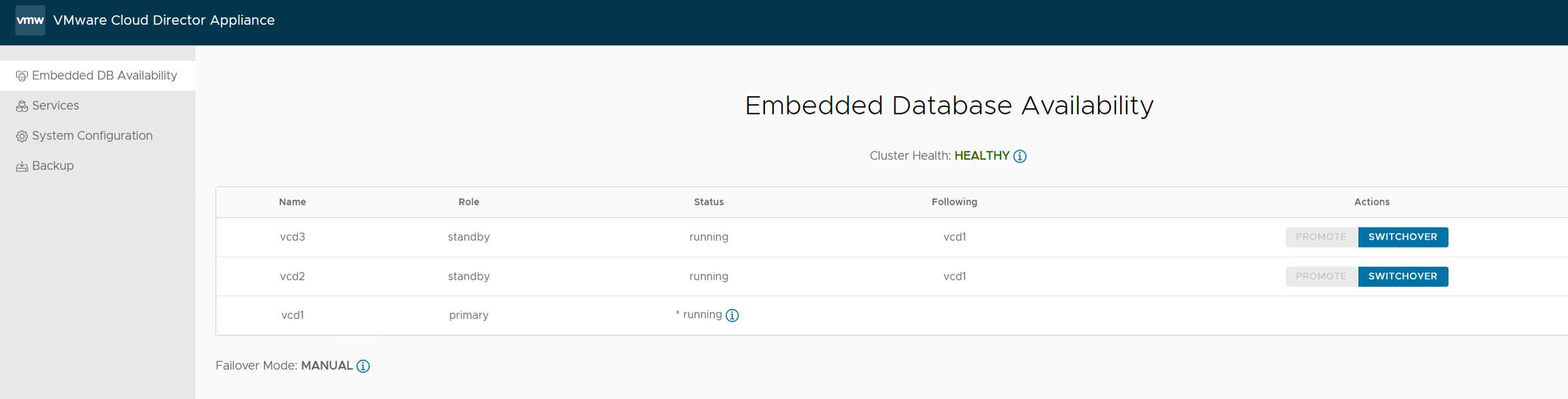Open the Failover Mode info icon
1568x399 pixels.
363,366
